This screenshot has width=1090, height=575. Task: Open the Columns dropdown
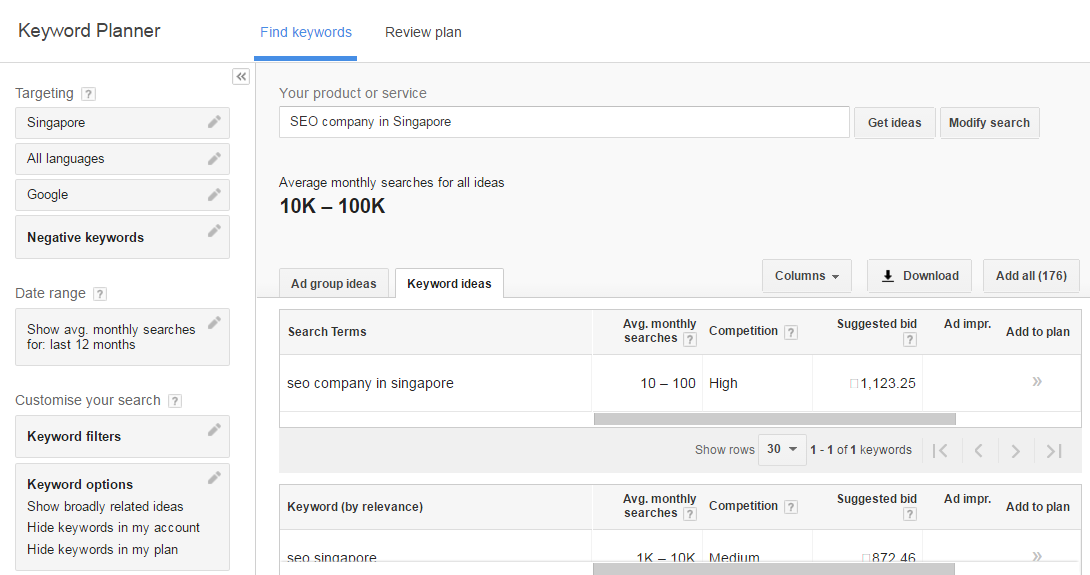806,276
